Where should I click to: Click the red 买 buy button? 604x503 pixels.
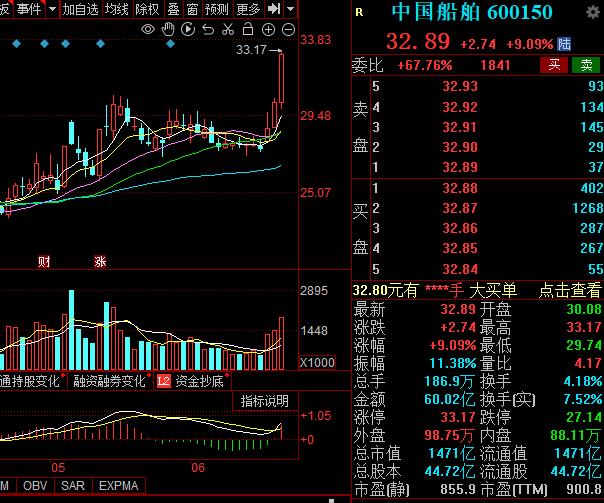554,65
